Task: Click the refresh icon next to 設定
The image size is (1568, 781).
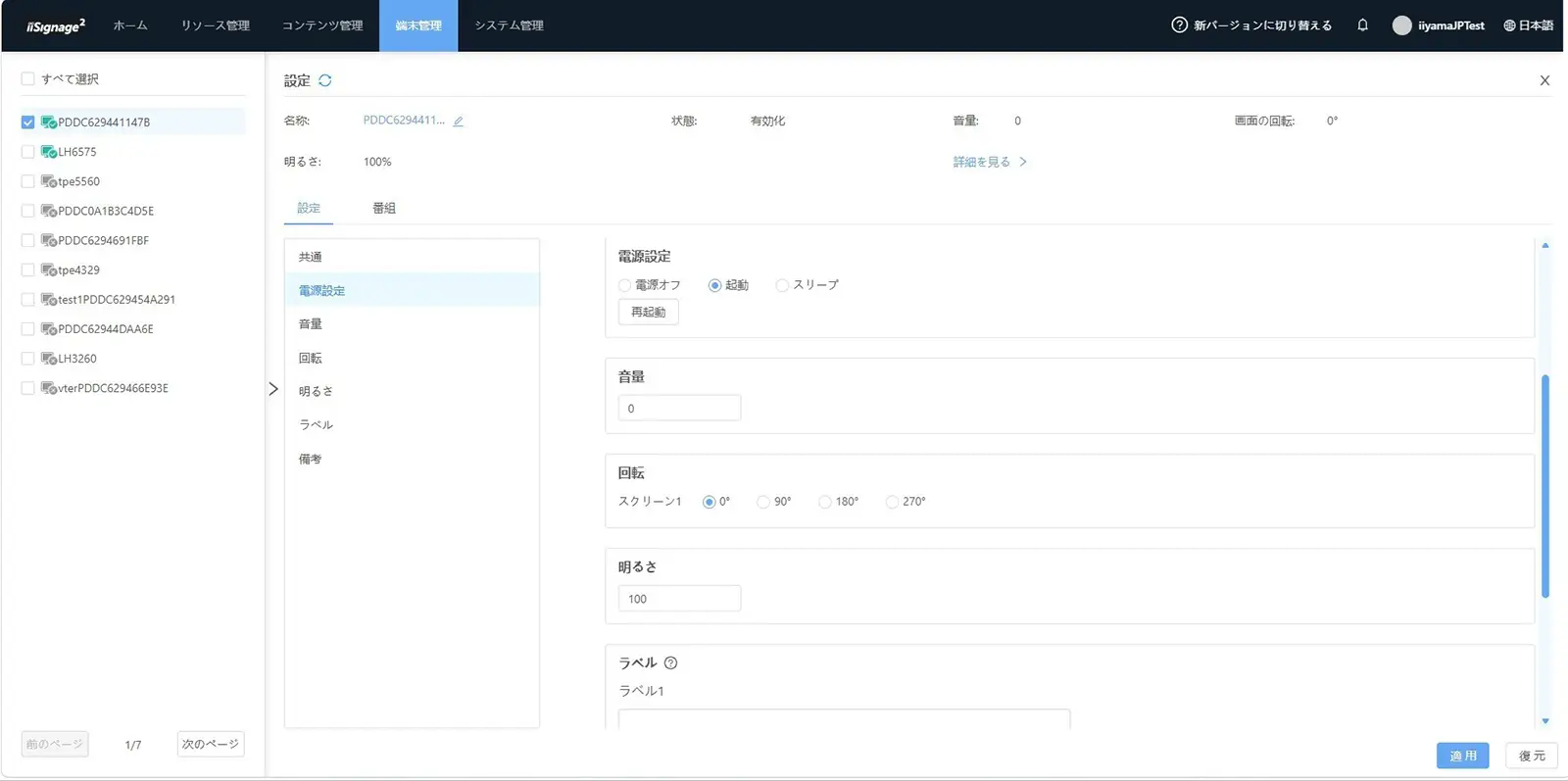Action: tap(325, 80)
